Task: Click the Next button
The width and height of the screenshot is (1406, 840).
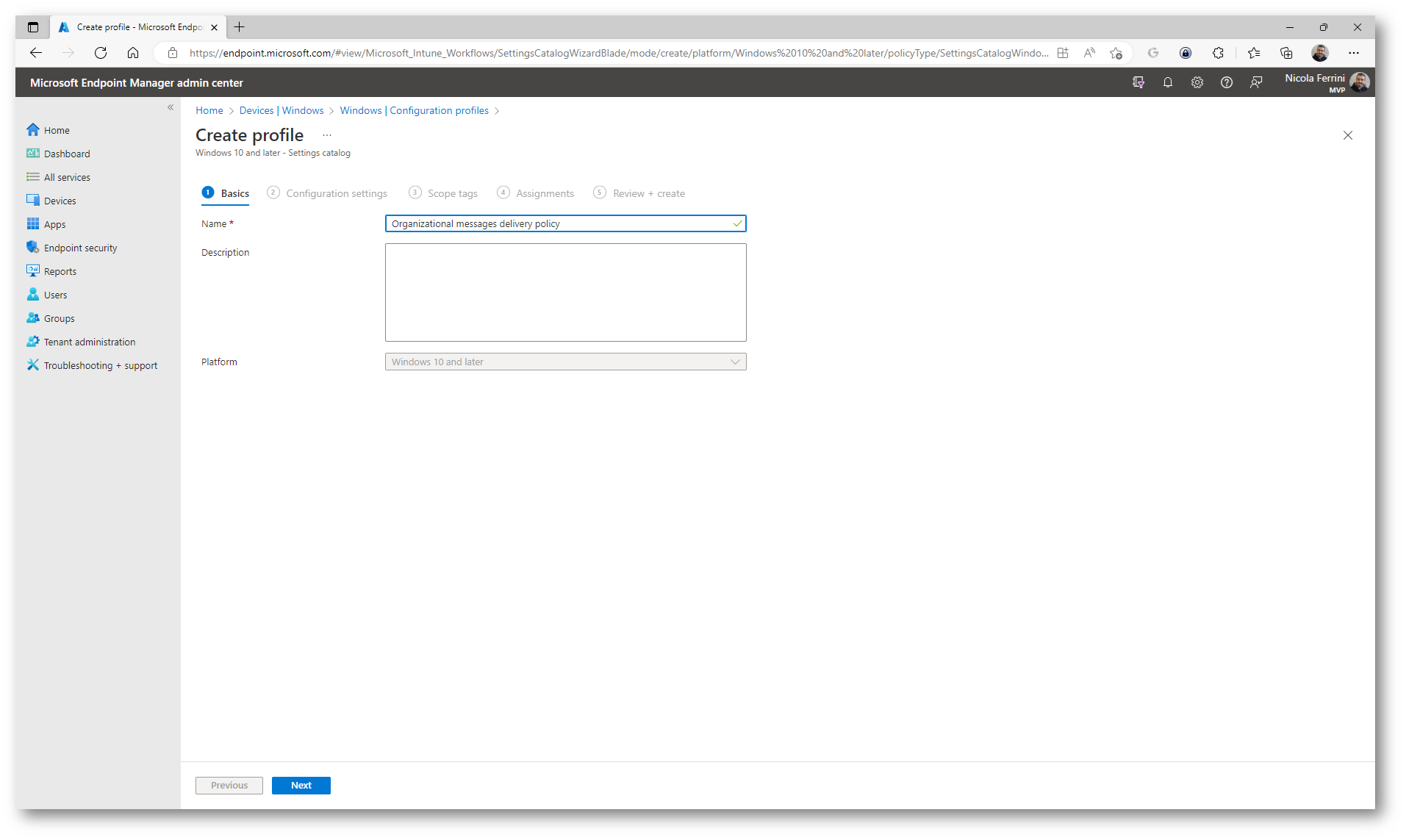Action: [301, 786]
